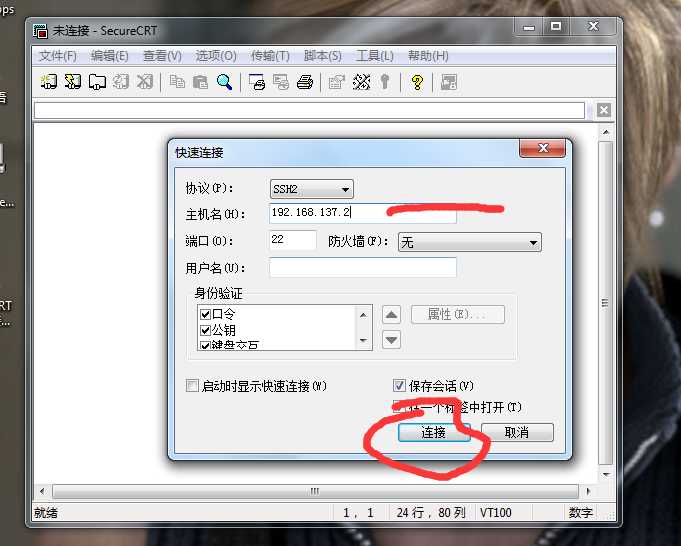The image size is (681, 546).
Task: Open Session Options toolbar icon
Action: [337, 82]
